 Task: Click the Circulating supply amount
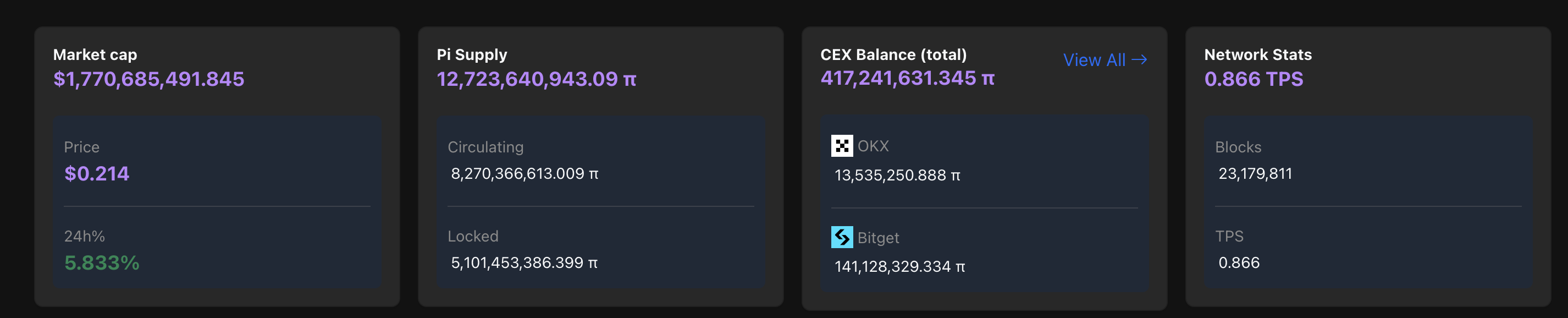click(x=524, y=174)
